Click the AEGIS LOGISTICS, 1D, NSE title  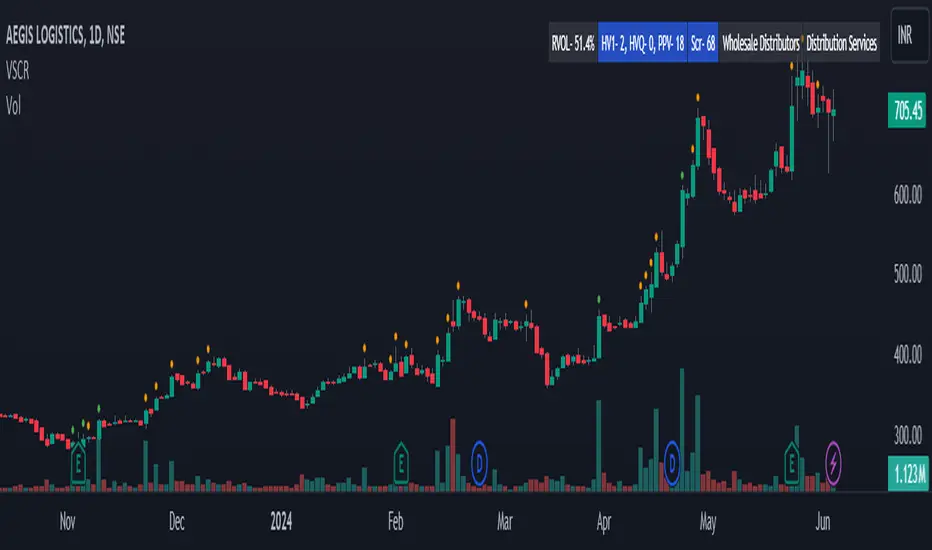point(65,36)
